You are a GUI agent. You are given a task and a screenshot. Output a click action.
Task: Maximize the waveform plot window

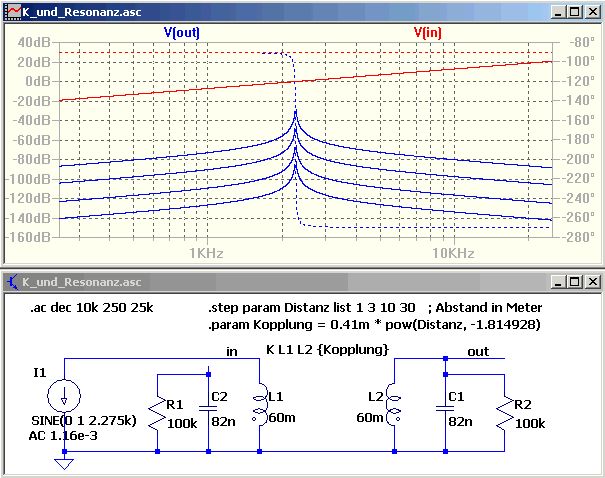click(575, 12)
